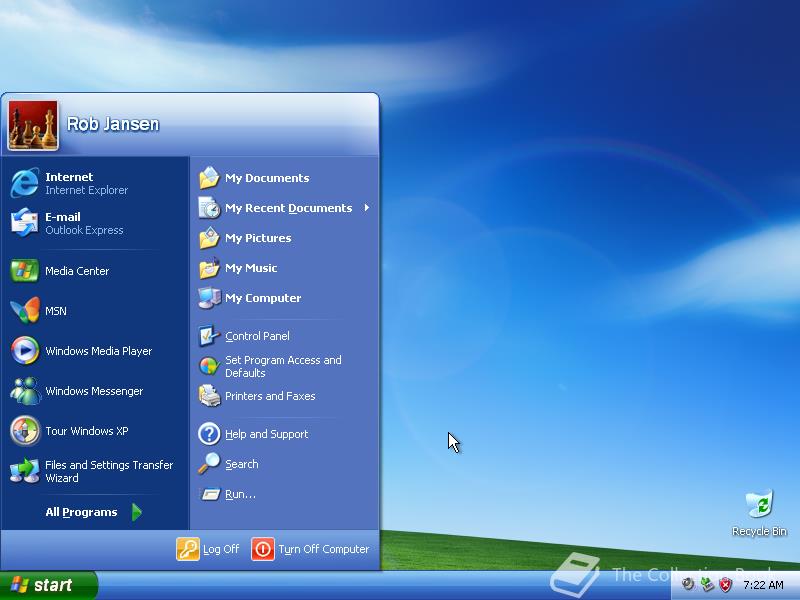Click the green start button
This screenshot has width=800, height=600.
pyautogui.click(x=48, y=585)
